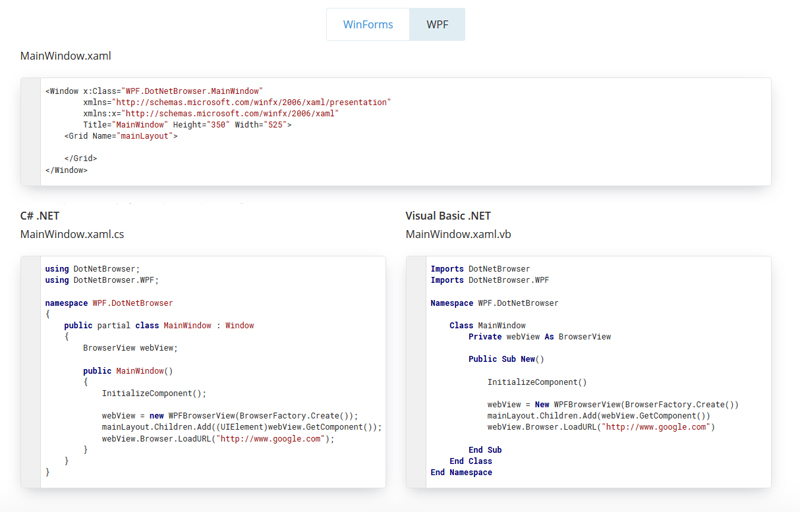Click the 'Public Sub New()' line

(x=506, y=359)
